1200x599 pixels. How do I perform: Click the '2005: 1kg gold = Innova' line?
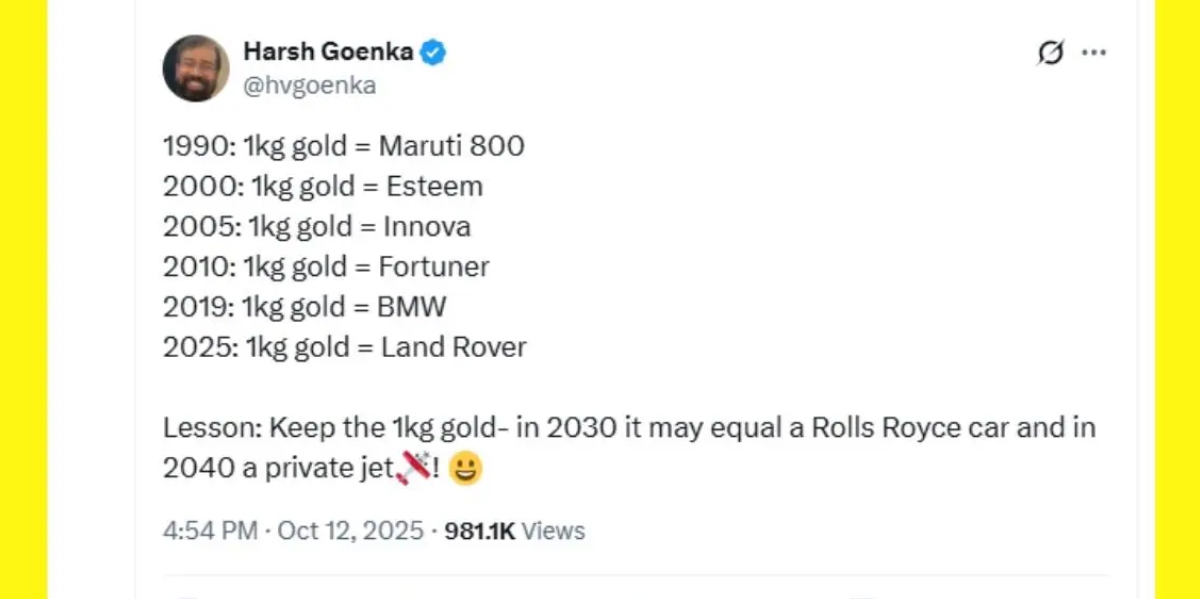click(x=316, y=227)
